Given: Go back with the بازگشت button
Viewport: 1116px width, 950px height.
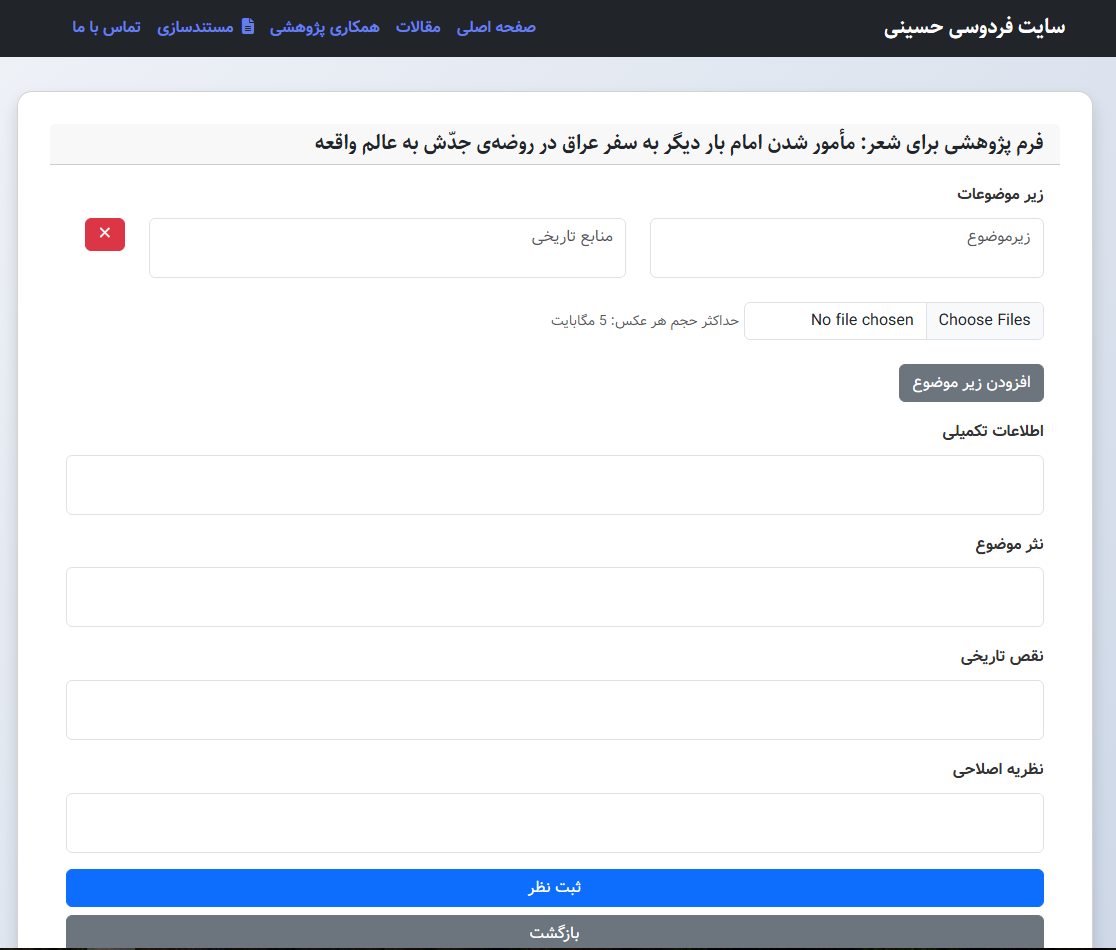Looking at the screenshot, I should point(555,931).
